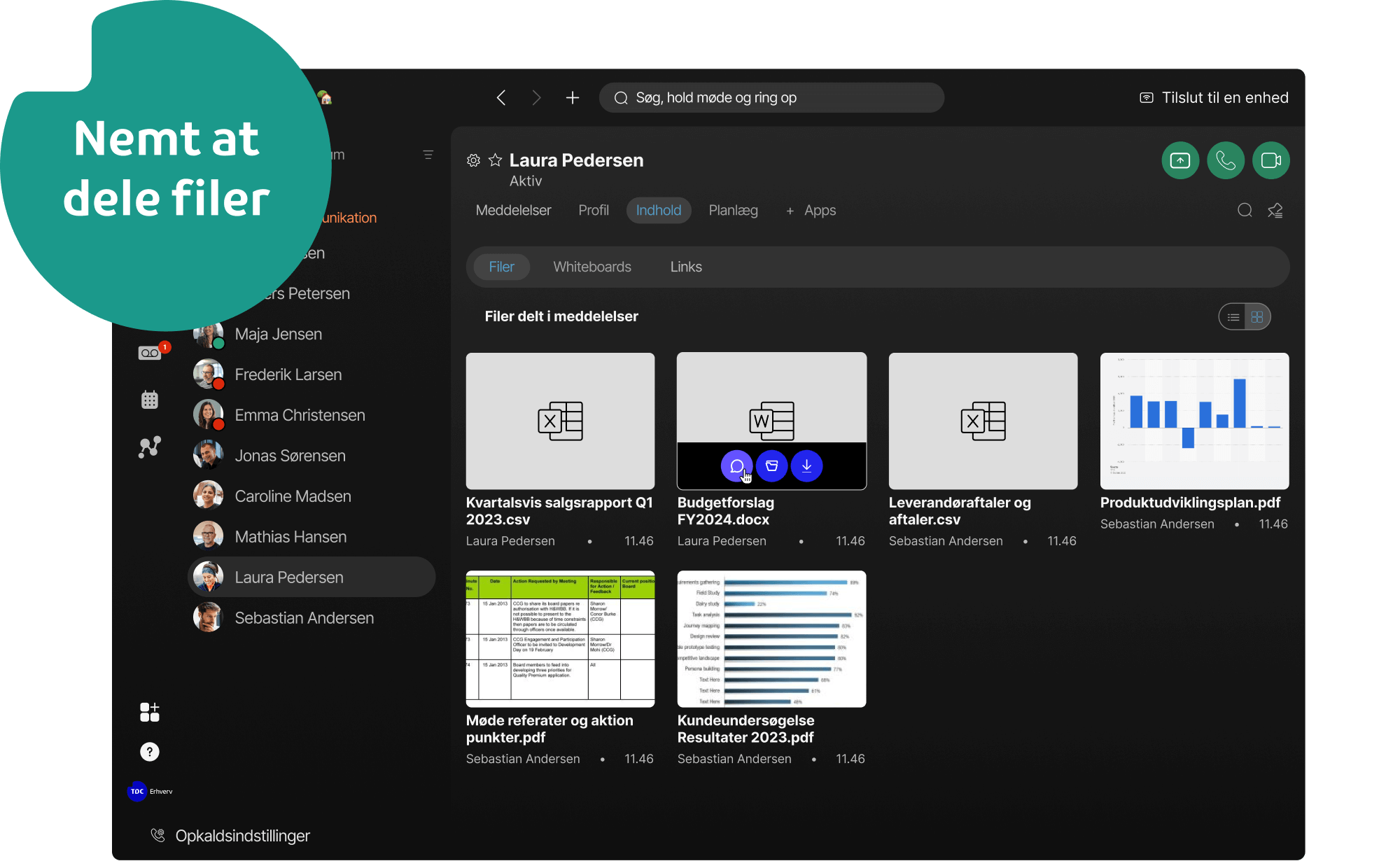Click the middle action icon on Budgetforslag file
1400x861 pixels.
pyautogui.click(x=772, y=466)
